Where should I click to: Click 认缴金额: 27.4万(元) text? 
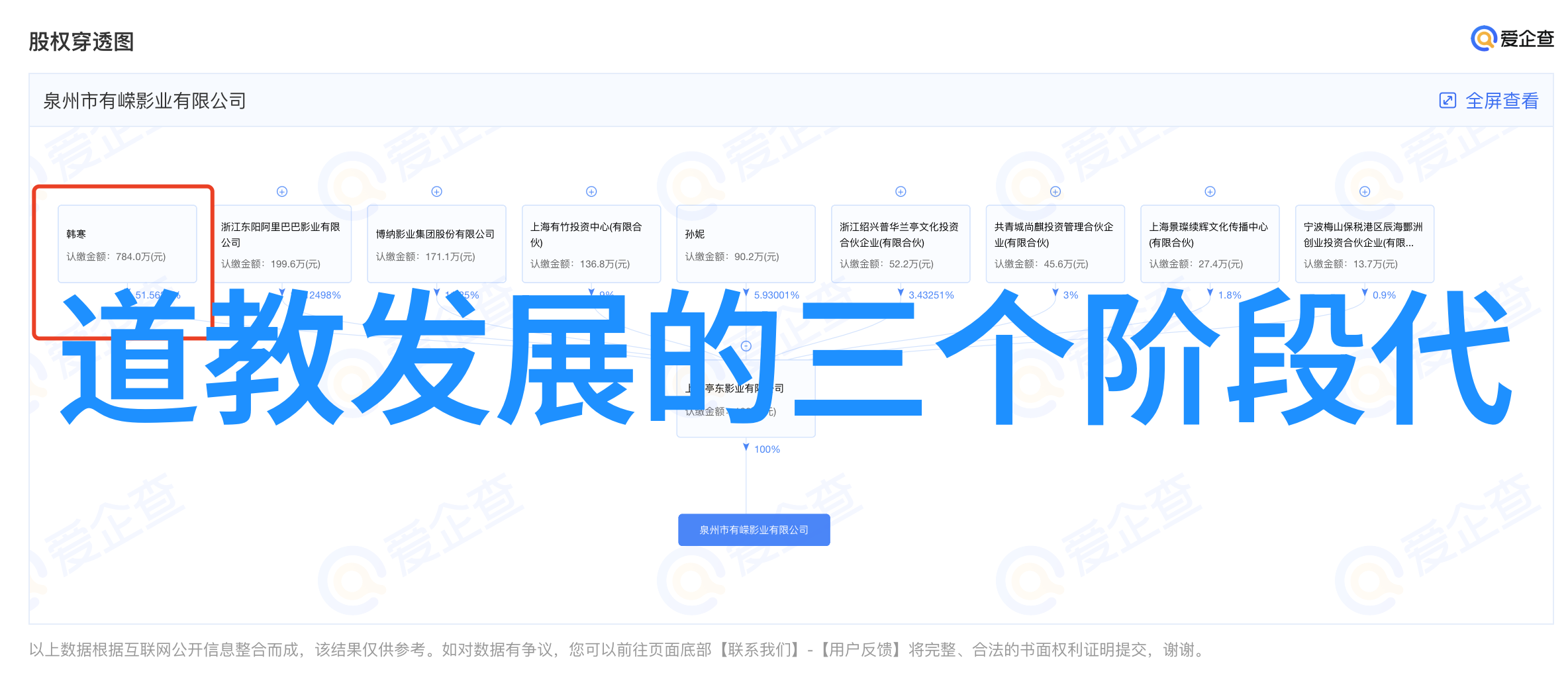(1196, 264)
